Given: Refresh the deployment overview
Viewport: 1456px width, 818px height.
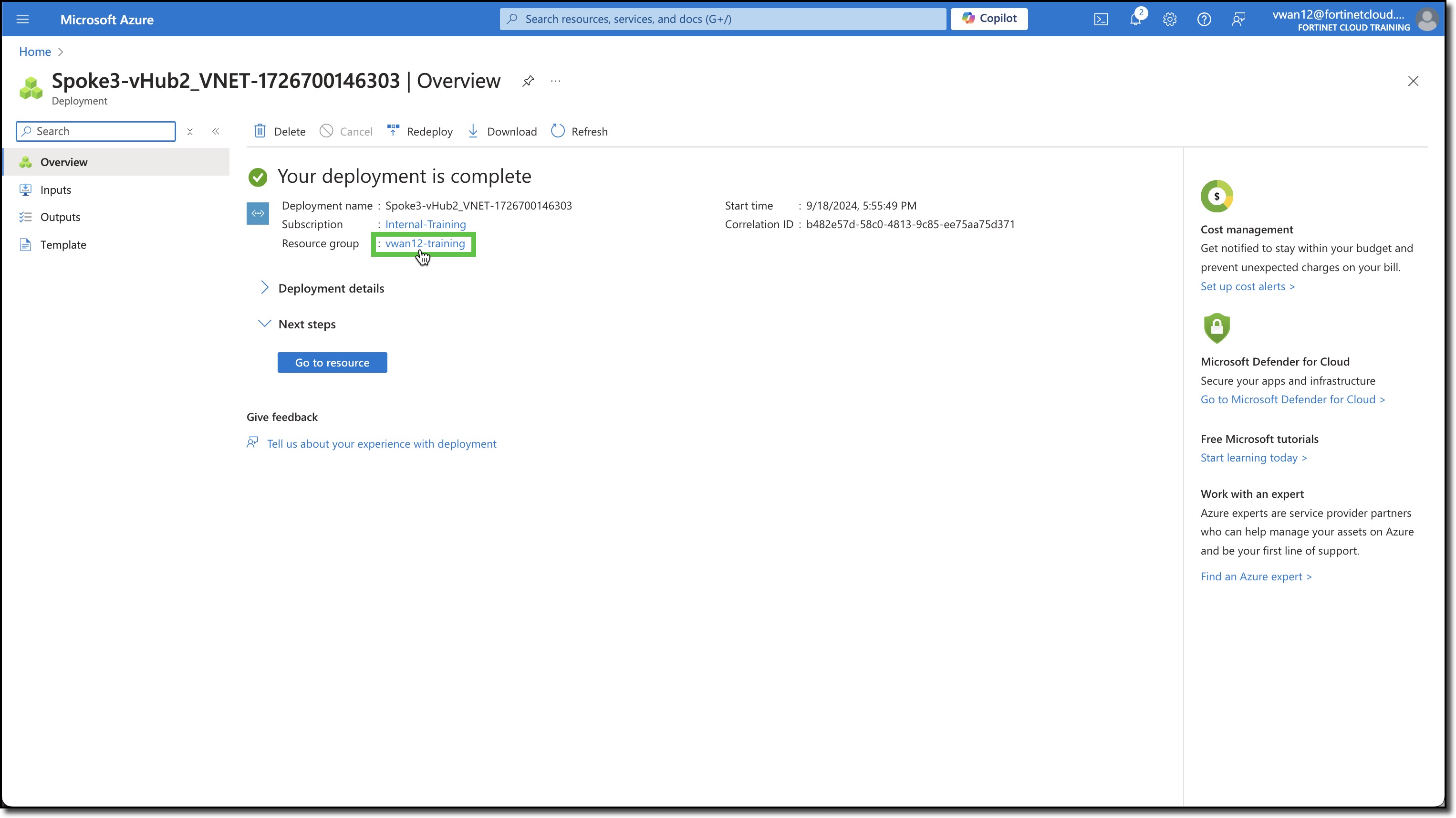Looking at the screenshot, I should click(x=579, y=132).
